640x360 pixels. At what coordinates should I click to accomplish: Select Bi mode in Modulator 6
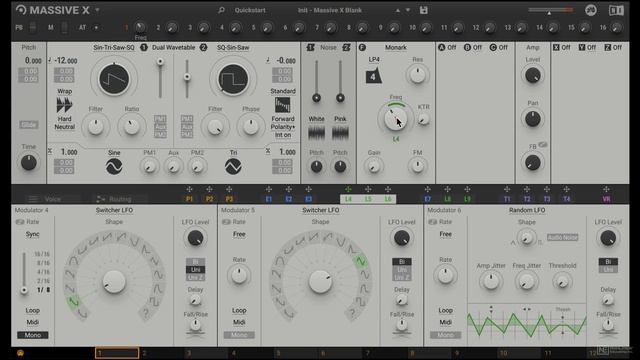(x=608, y=262)
